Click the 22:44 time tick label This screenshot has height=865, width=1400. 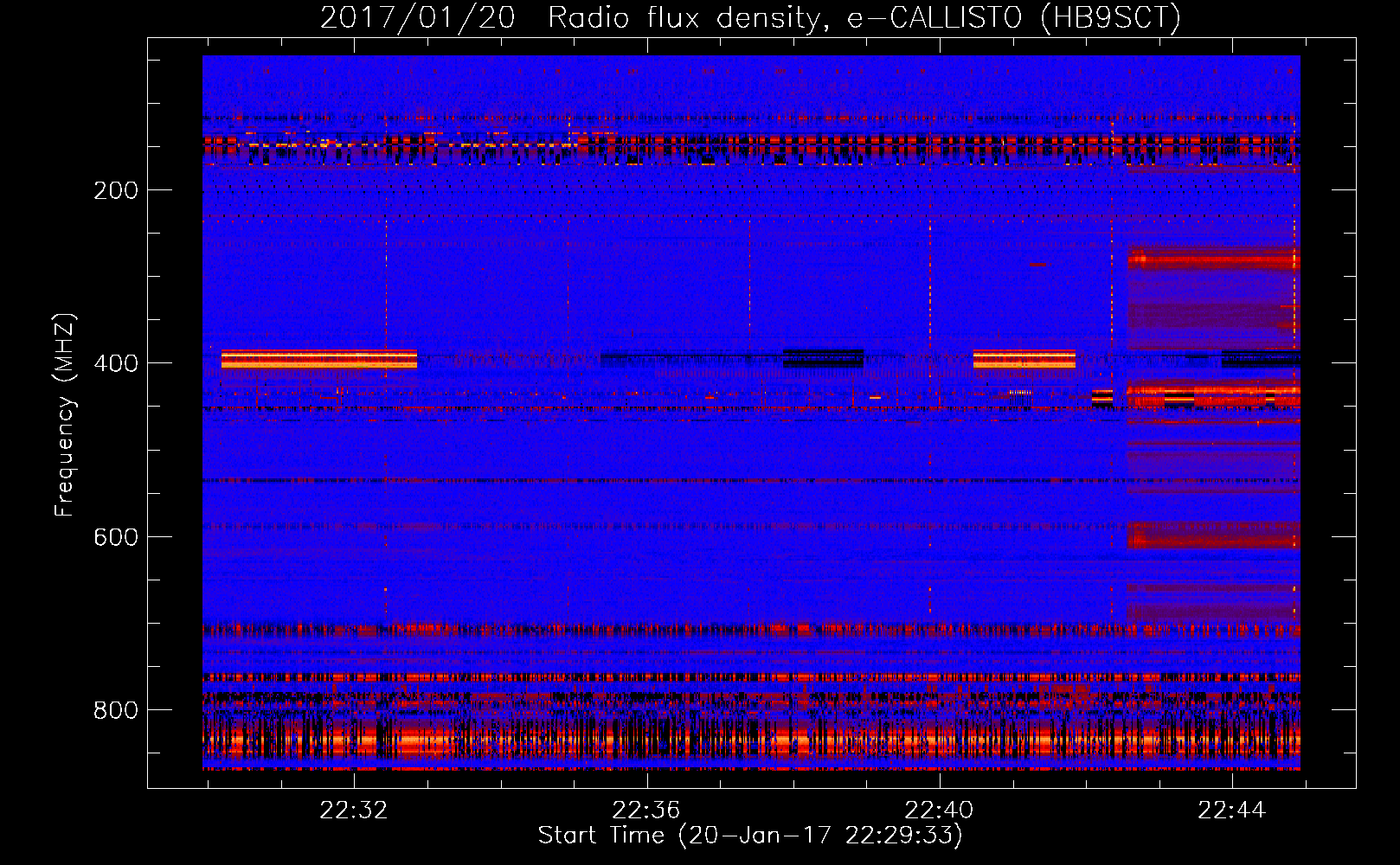[1231, 811]
